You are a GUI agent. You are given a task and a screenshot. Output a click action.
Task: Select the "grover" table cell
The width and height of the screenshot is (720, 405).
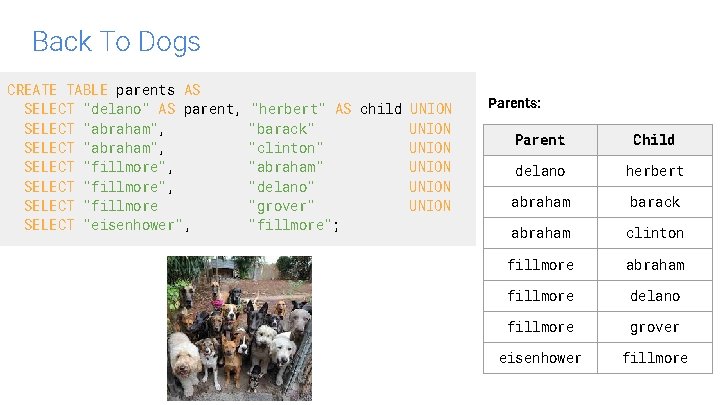pyautogui.click(x=654, y=327)
